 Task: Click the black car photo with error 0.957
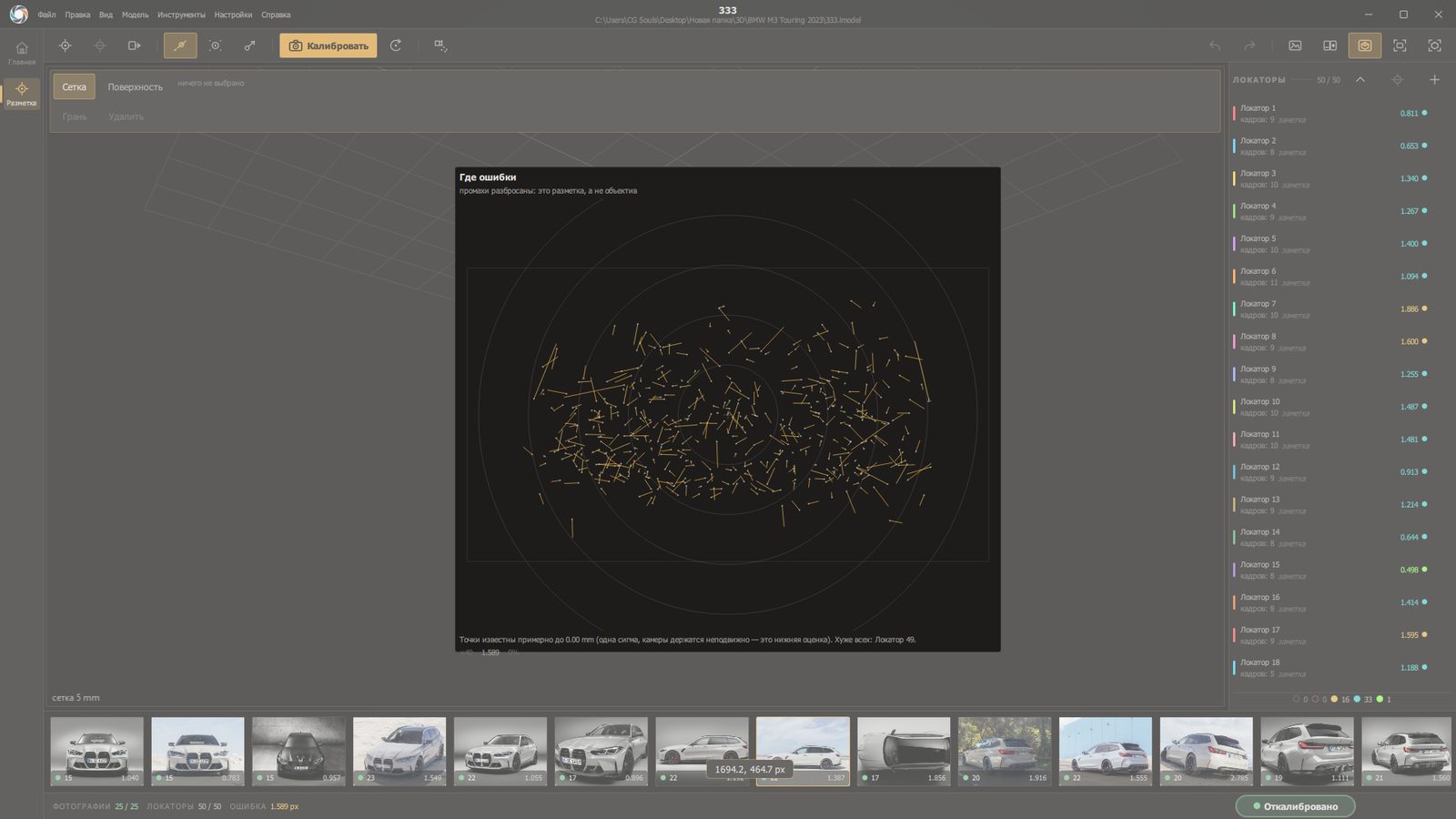298,751
